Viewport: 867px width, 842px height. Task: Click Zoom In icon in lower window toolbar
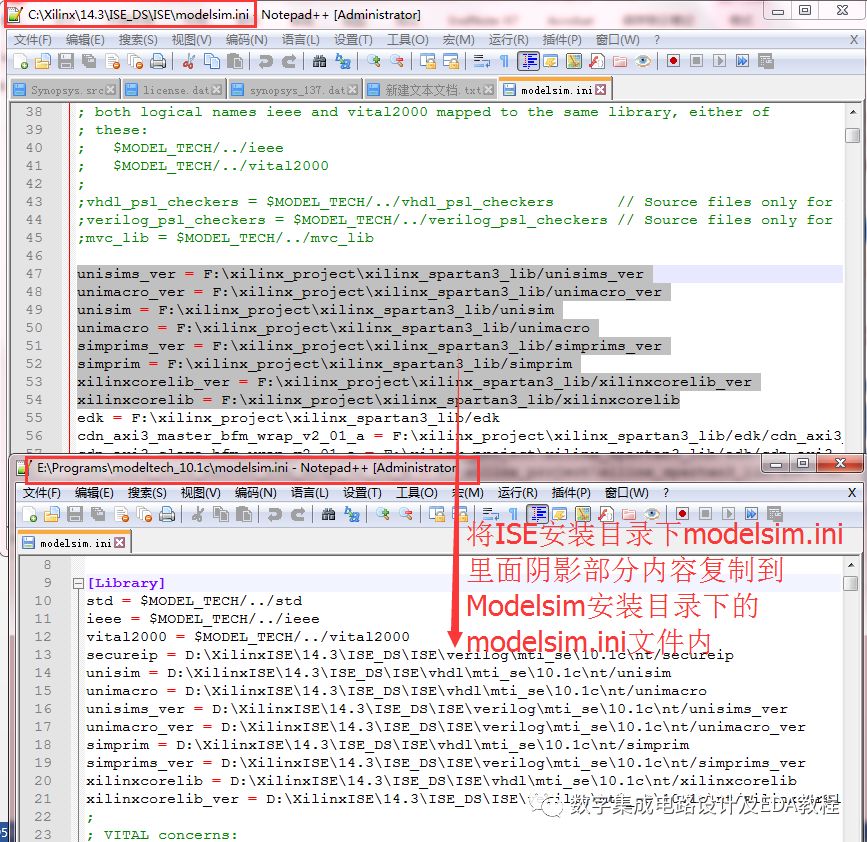pos(382,514)
